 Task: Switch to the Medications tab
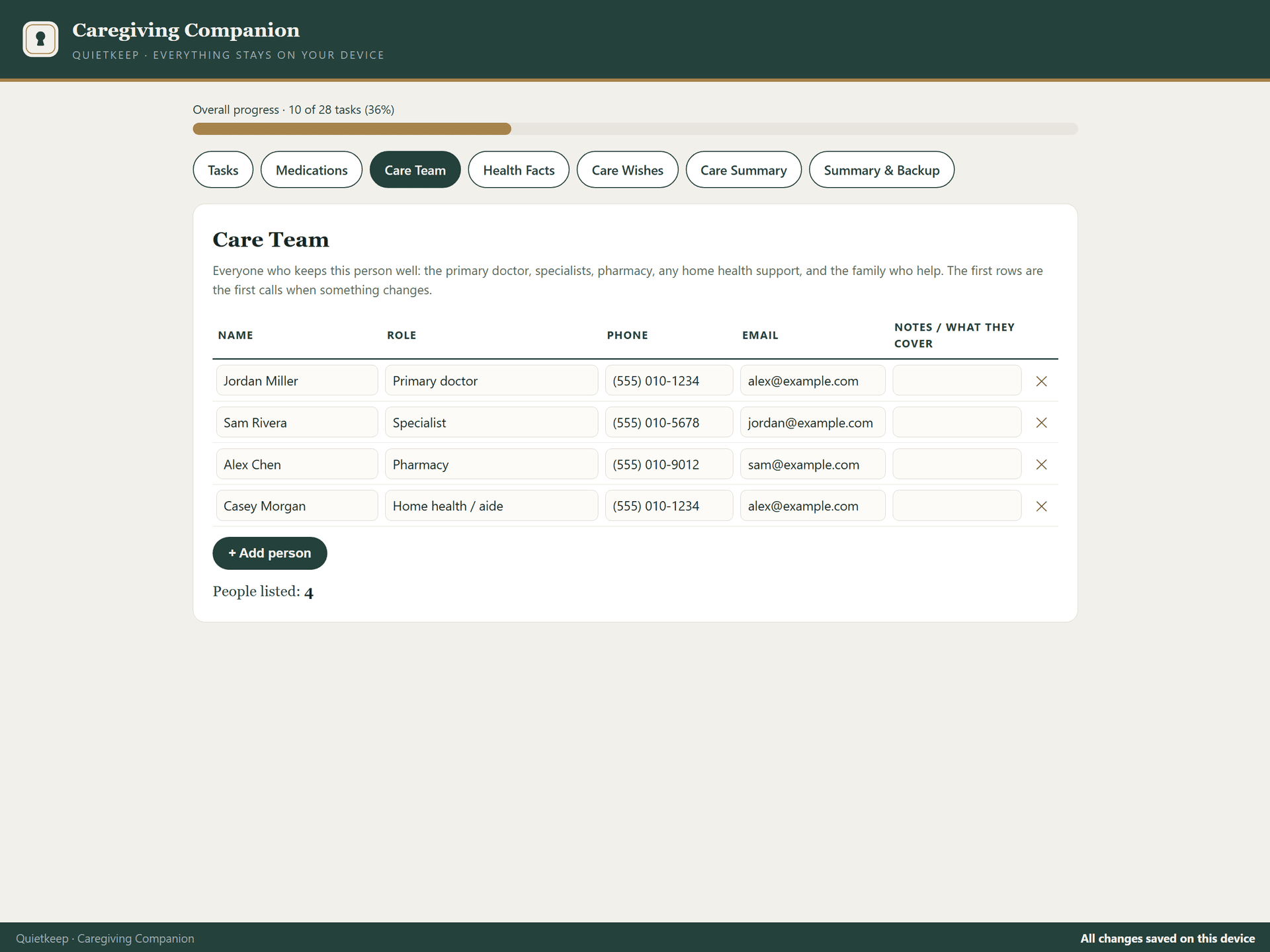click(312, 170)
